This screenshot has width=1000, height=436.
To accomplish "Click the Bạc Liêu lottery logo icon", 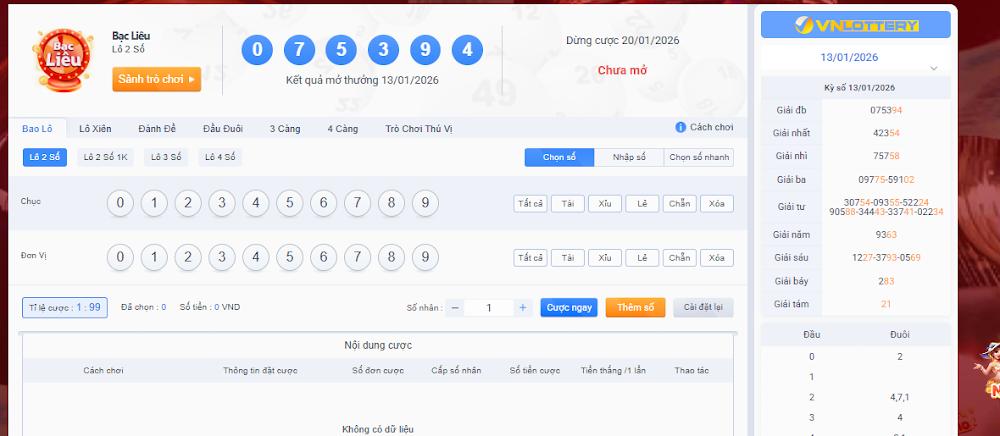I will pyautogui.click(x=62, y=60).
